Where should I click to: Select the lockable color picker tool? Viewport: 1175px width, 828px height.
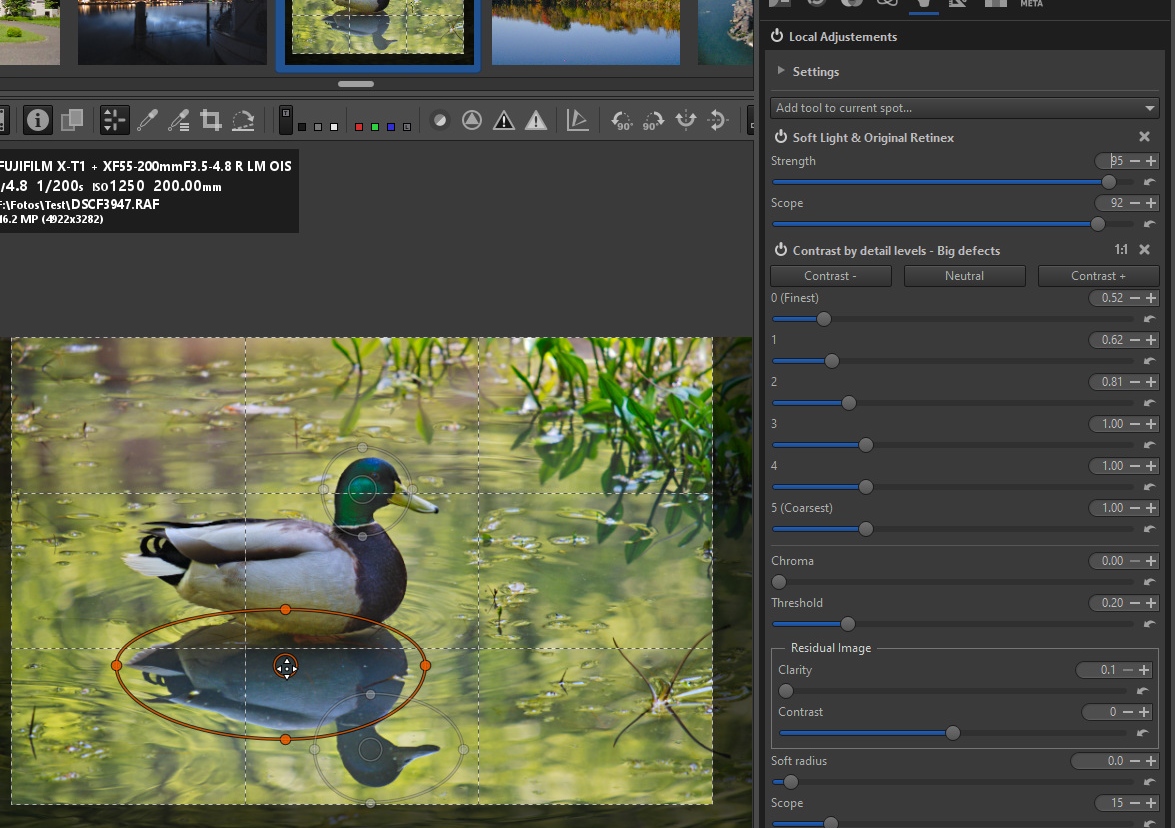coord(178,120)
